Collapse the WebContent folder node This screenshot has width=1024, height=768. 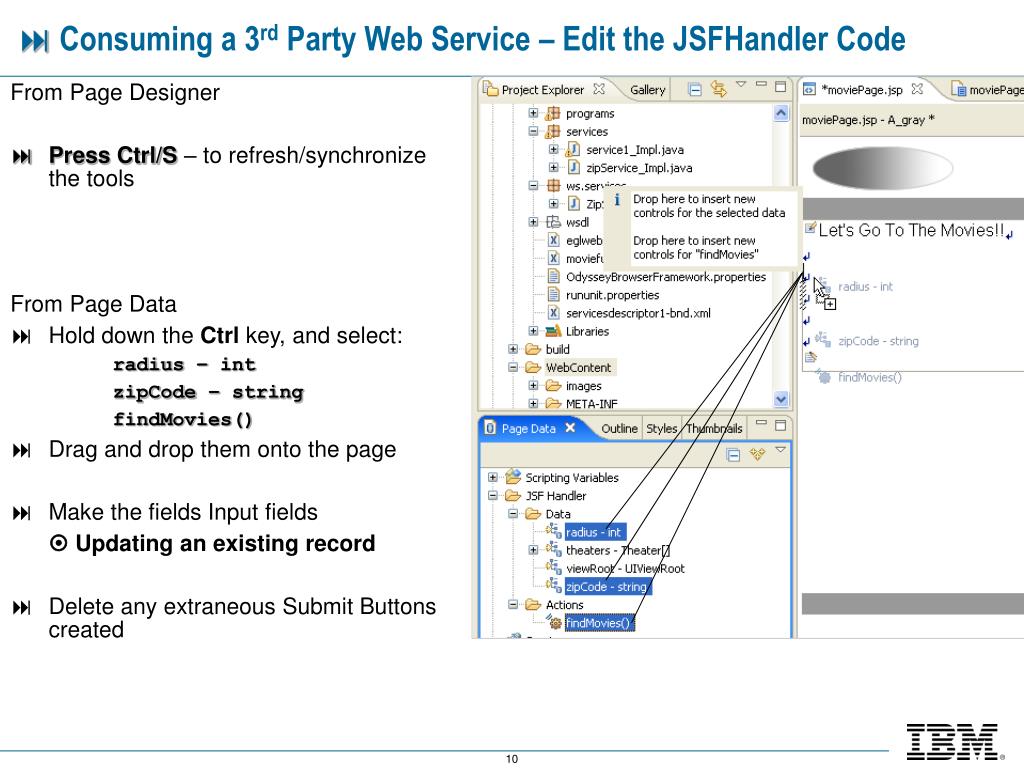[x=513, y=368]
